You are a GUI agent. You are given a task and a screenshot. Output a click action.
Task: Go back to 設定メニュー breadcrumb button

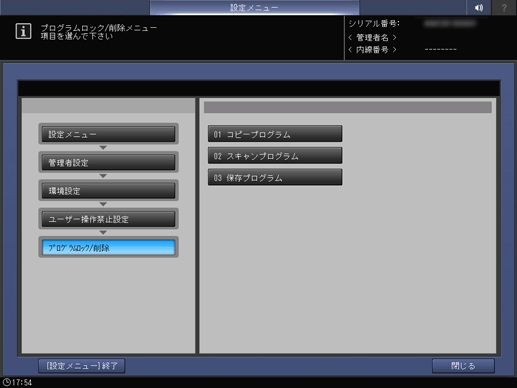click(x=108, y=134)
